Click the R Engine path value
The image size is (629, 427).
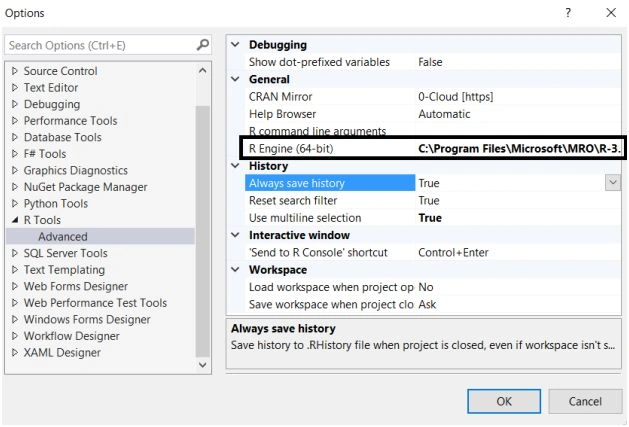click(x=519, y=148)
